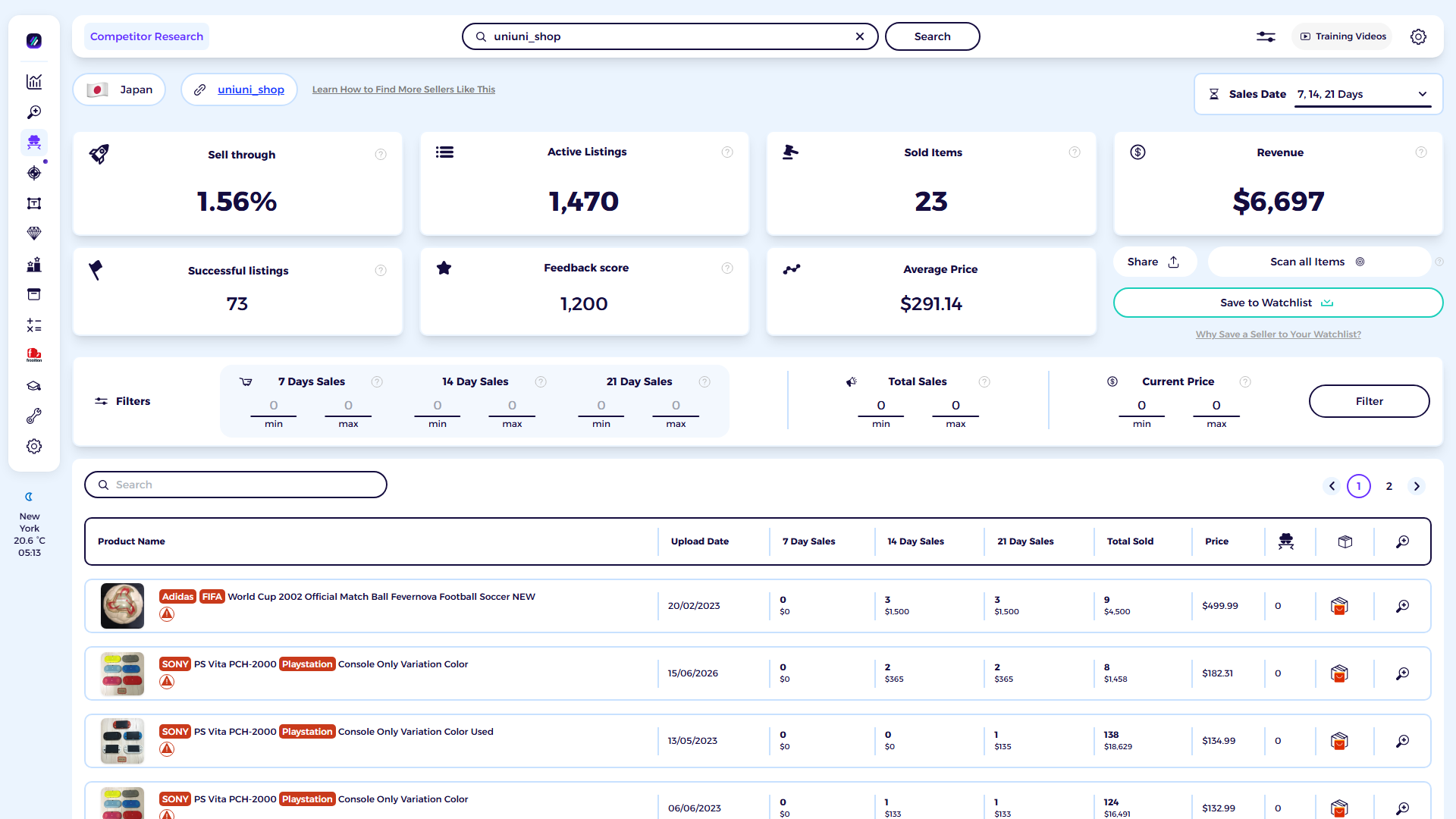Click the Total Sales help question icon
This screenshot has width=1456, height=819.
click(x=984, y=382)
